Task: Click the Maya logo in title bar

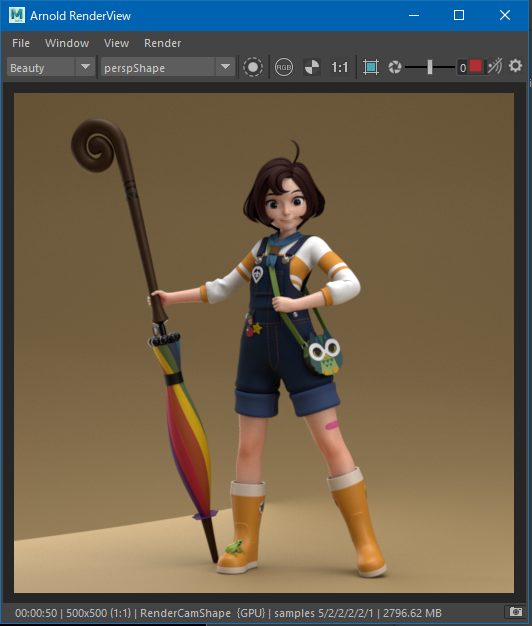Action: coord(17,15)
